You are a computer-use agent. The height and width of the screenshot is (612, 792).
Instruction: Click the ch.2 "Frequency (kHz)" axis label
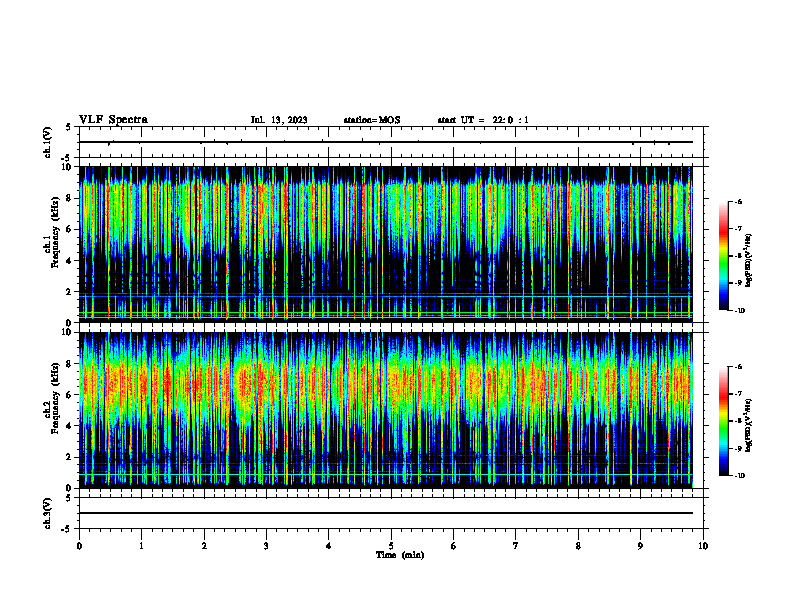click(54, 398)
